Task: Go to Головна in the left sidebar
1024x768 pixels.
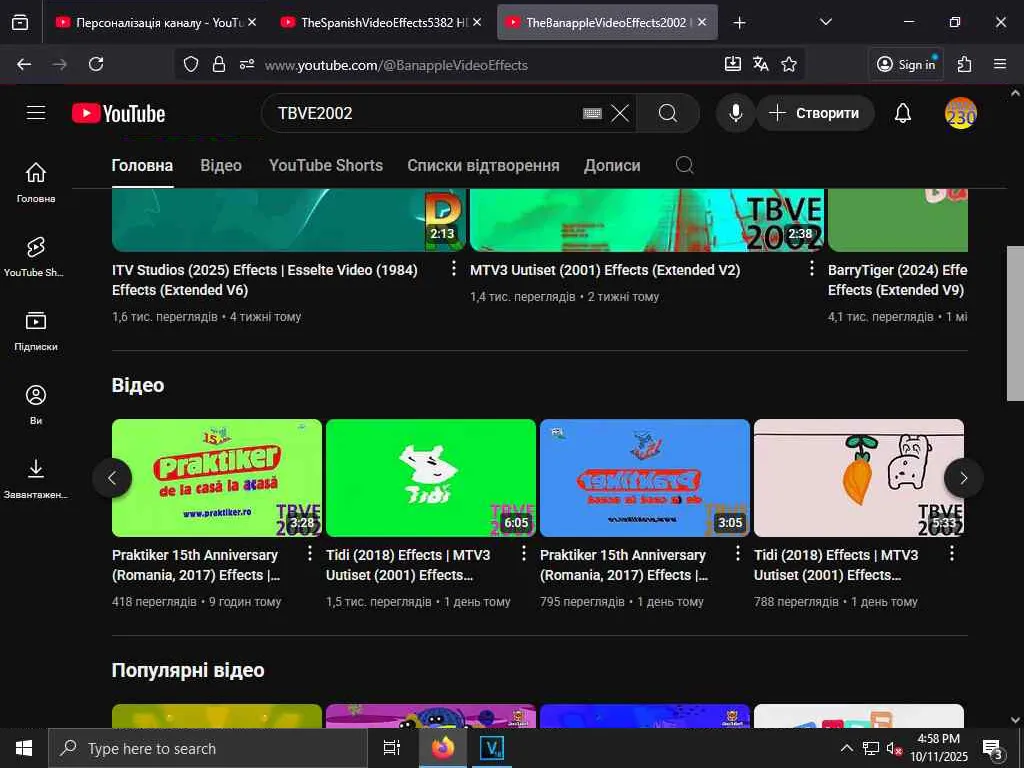Action: pyautogui.click(x=36, y=182)
